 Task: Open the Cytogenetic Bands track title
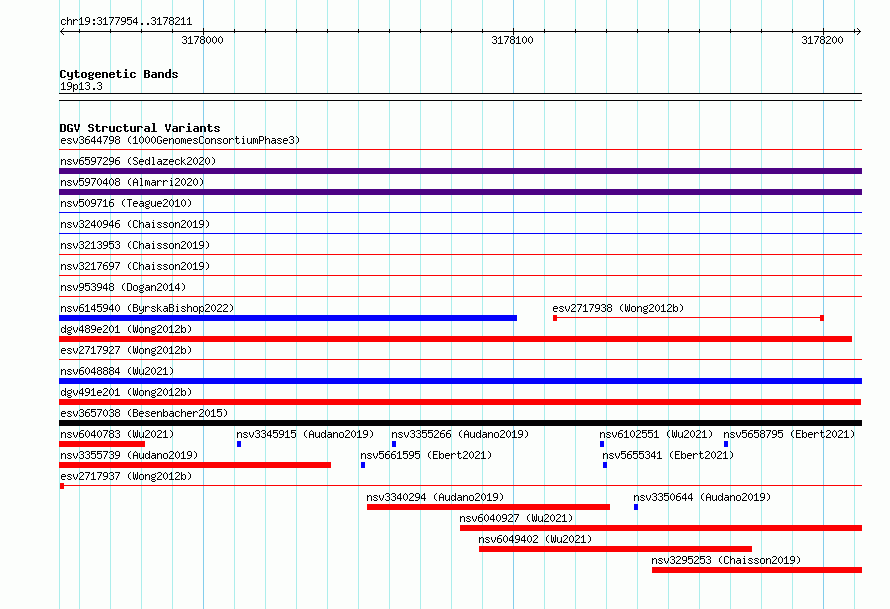(x=119, y=74)
